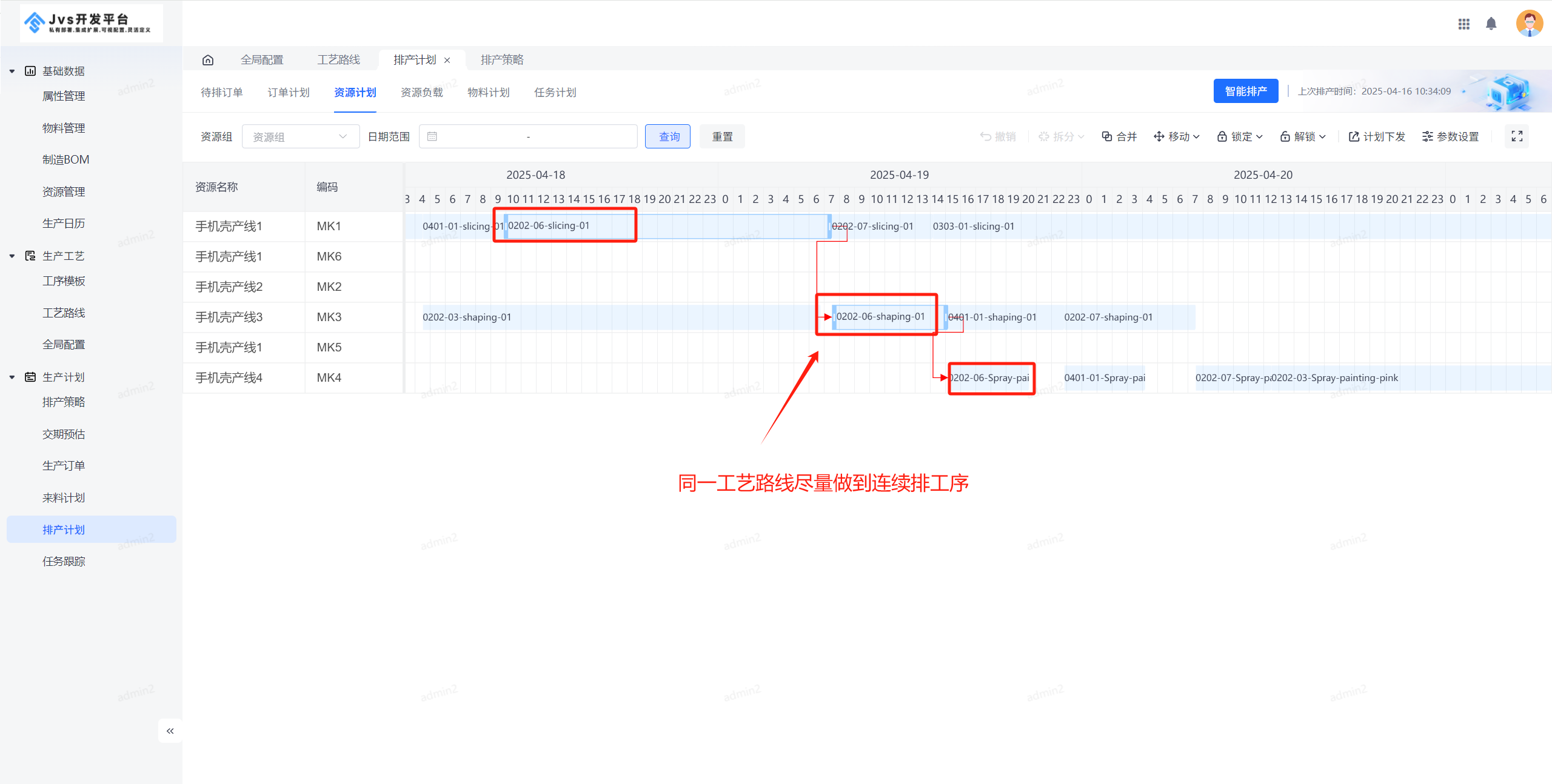1552x784 pixels.
Task: Expand the 移动 dropdown arrow
Action: click(x=1196, y=136)
